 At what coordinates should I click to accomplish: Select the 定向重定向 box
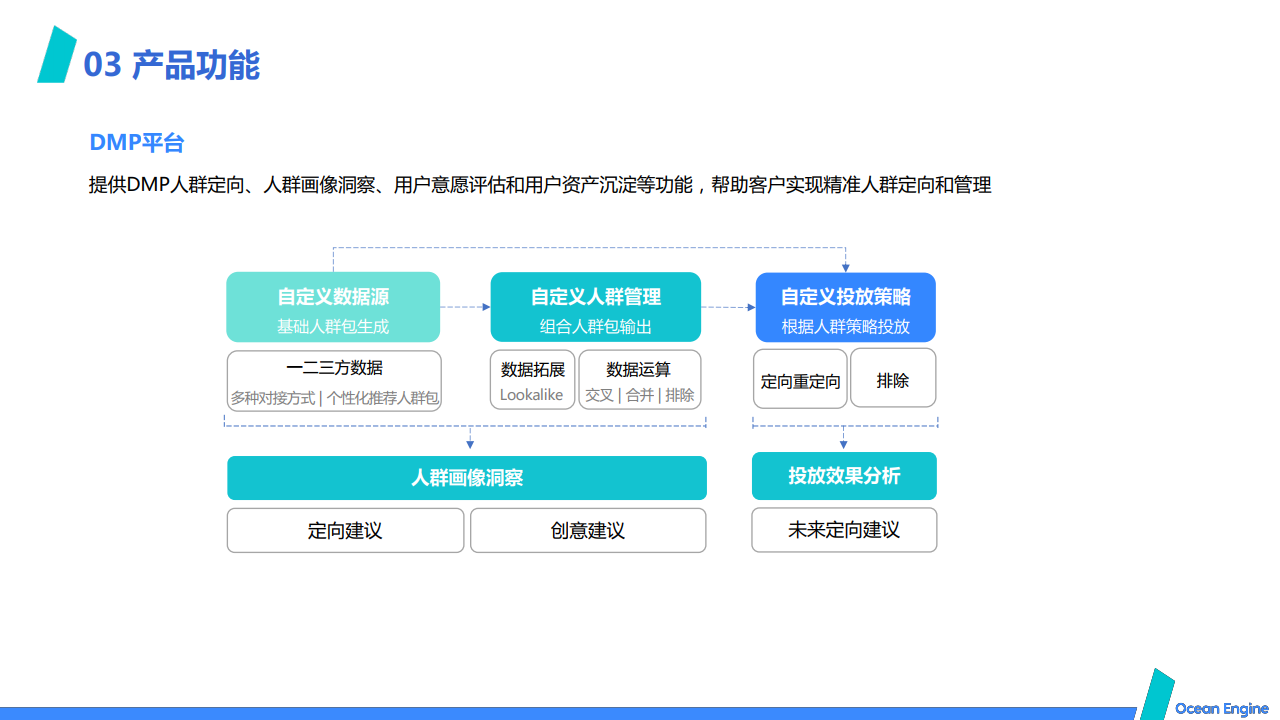pyautogui.click(x=800, y=379)
